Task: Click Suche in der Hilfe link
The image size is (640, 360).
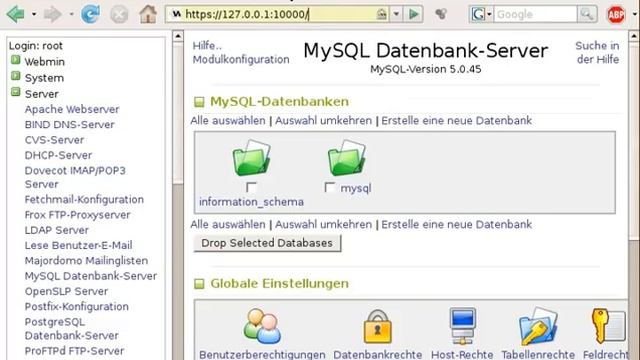Action: tap(598, 52)
